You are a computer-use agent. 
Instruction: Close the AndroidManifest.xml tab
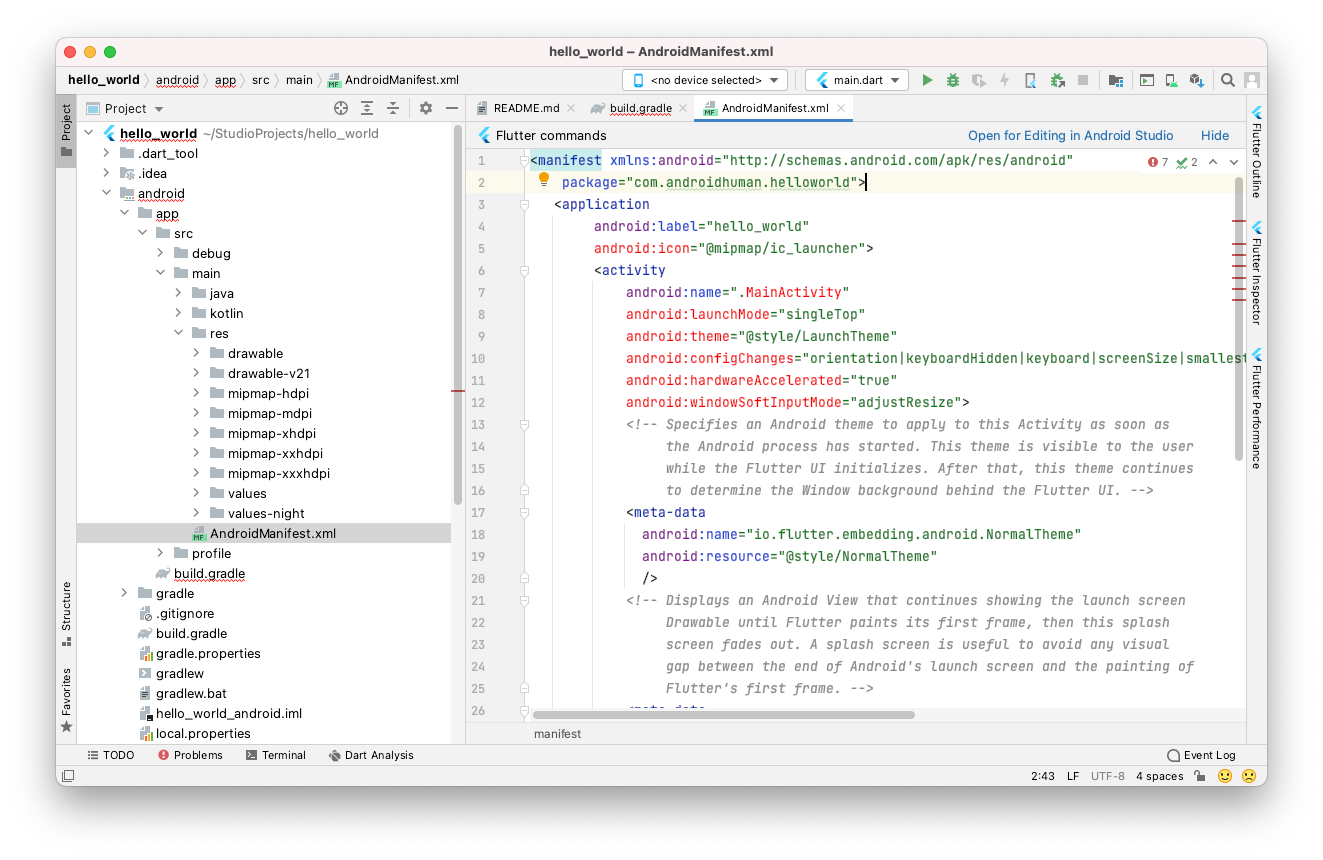pyautogui.click(x=841, y=108)
